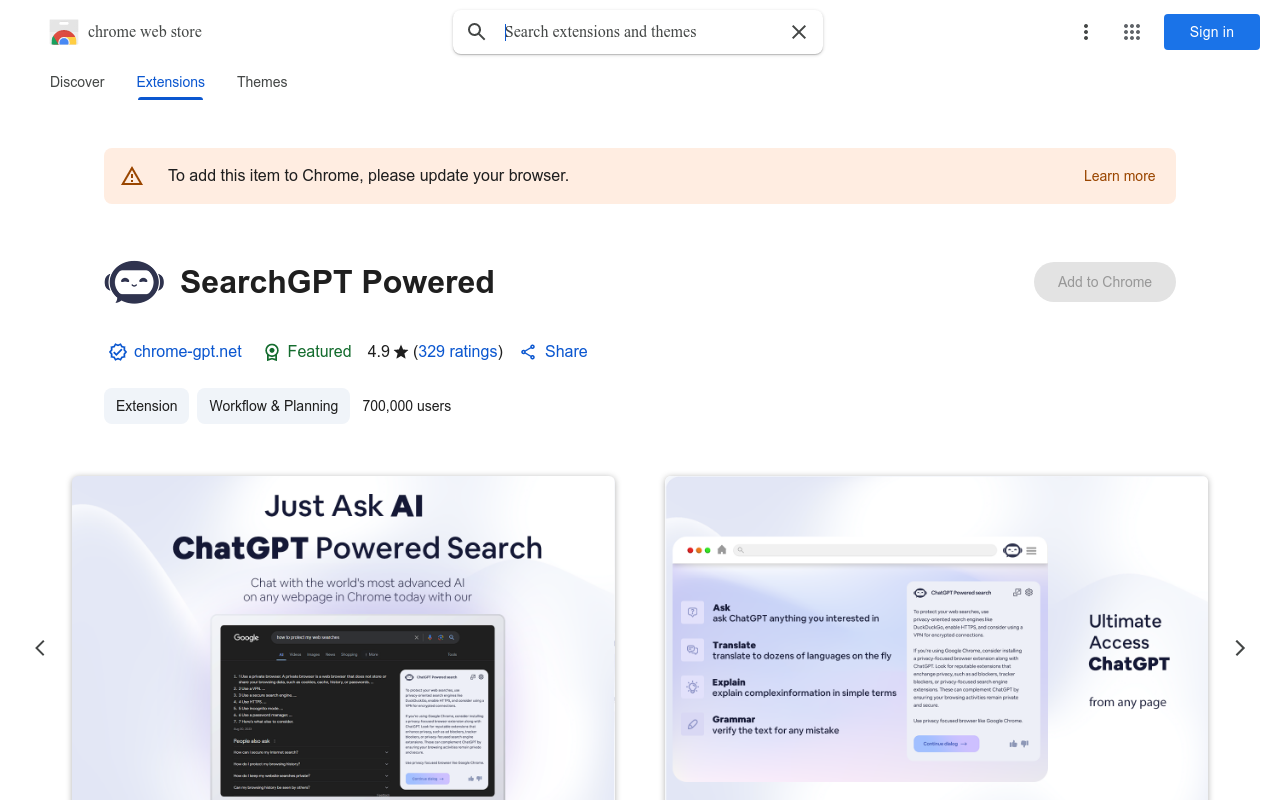This screenshot has width=1280, height=800.
Task: Click Sign in
Action: [x=1211, y=32]
